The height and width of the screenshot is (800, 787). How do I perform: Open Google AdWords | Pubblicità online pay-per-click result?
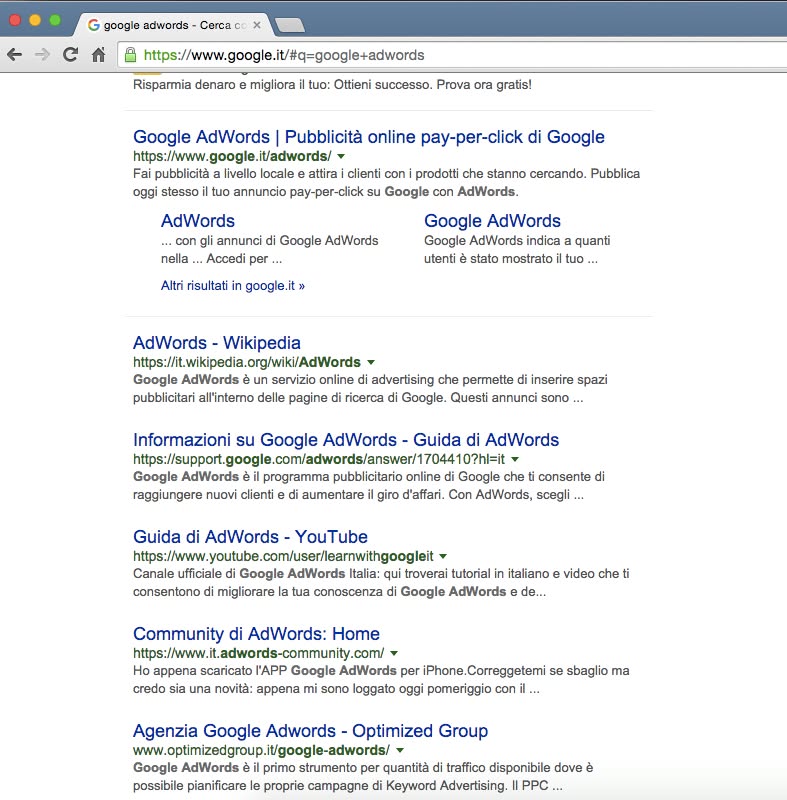[x=369, y=137]
